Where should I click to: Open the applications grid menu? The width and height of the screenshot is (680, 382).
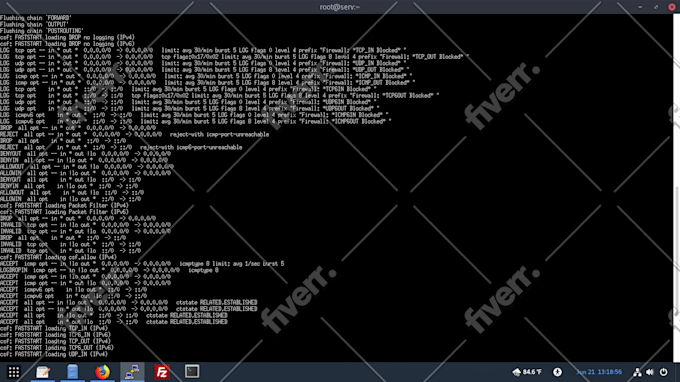(x=14, y=372)
